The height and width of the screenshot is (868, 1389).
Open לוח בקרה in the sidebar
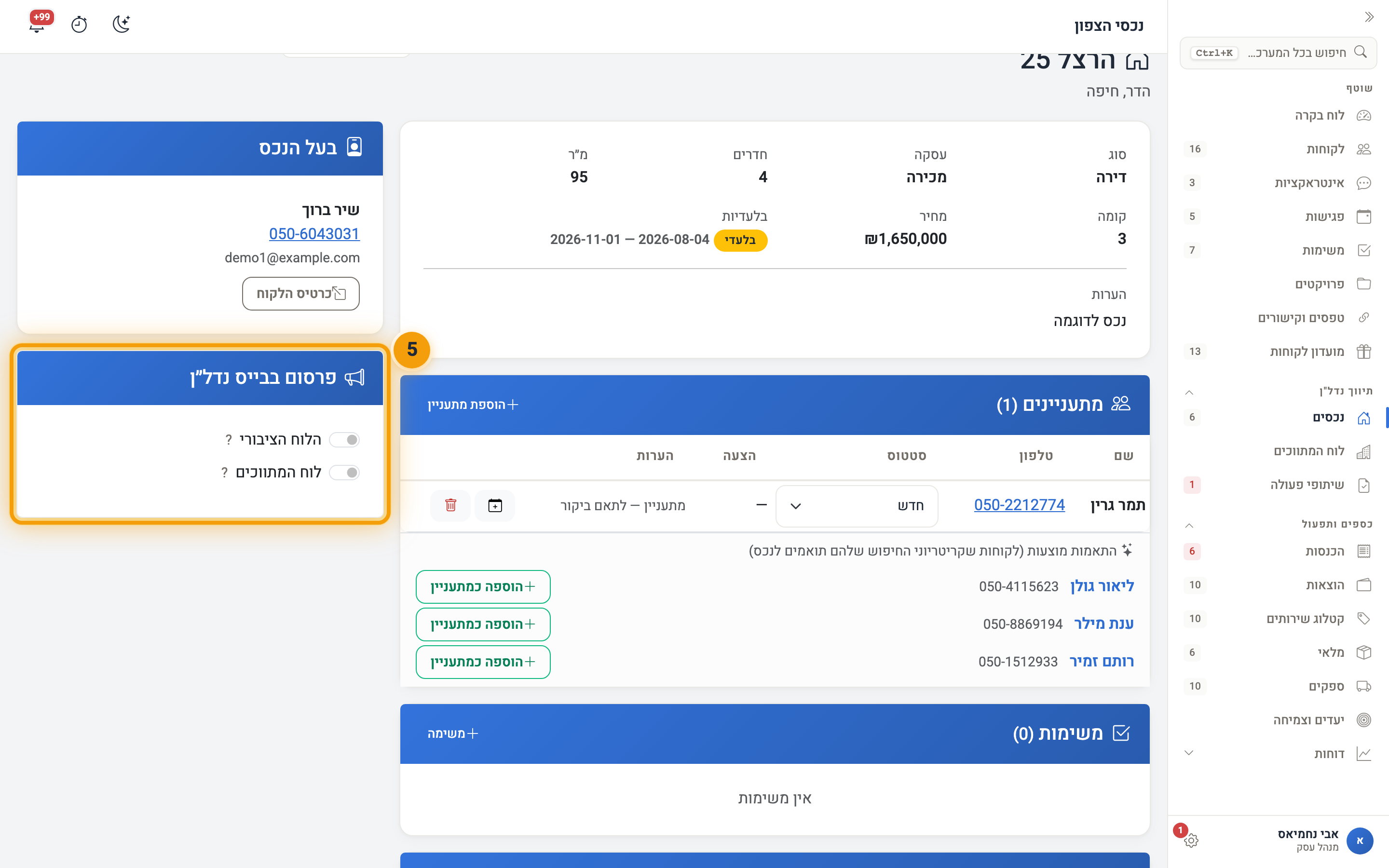[x=1278, y=115]
